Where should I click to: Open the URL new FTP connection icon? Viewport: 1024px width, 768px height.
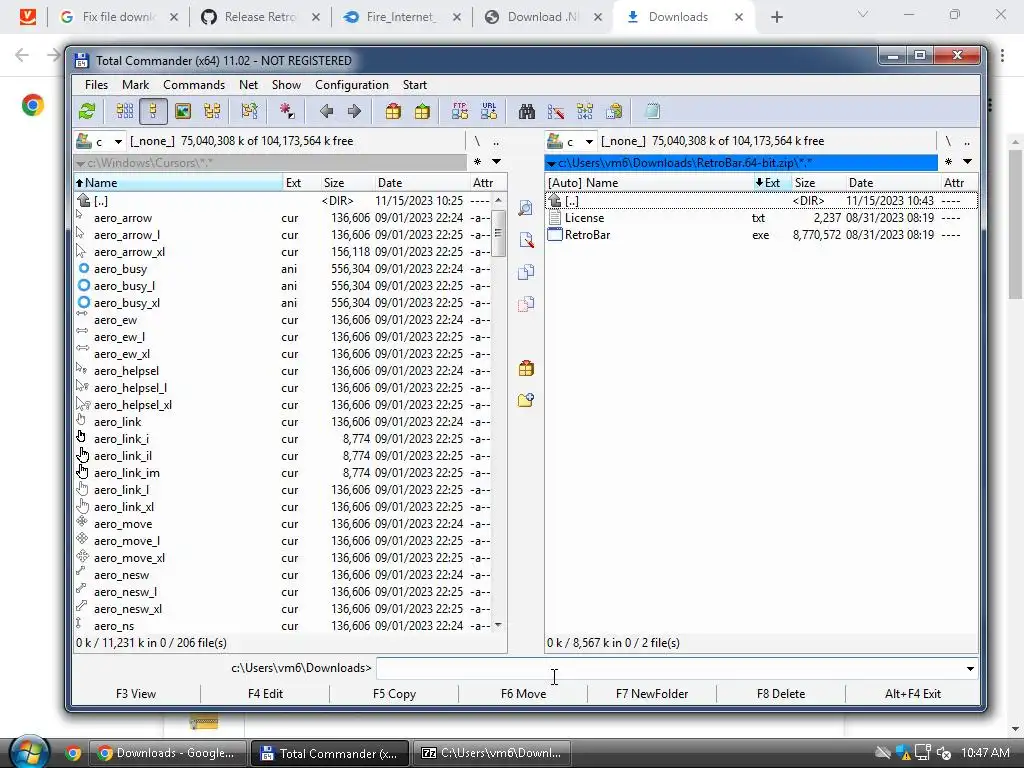pos(489,111)
